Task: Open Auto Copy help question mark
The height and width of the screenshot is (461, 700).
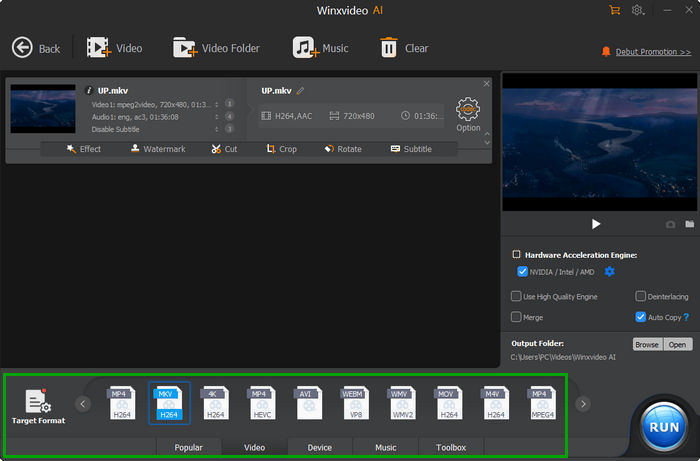Action: click(687, 317)
